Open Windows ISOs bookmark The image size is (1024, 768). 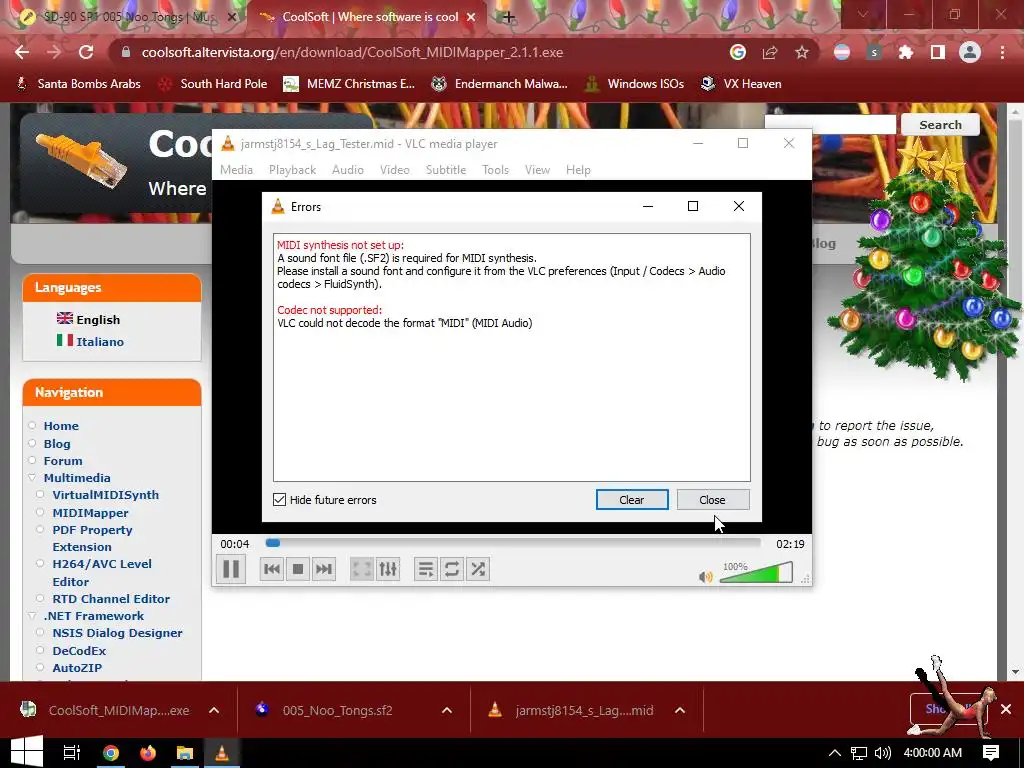click(x=635, y=84)
